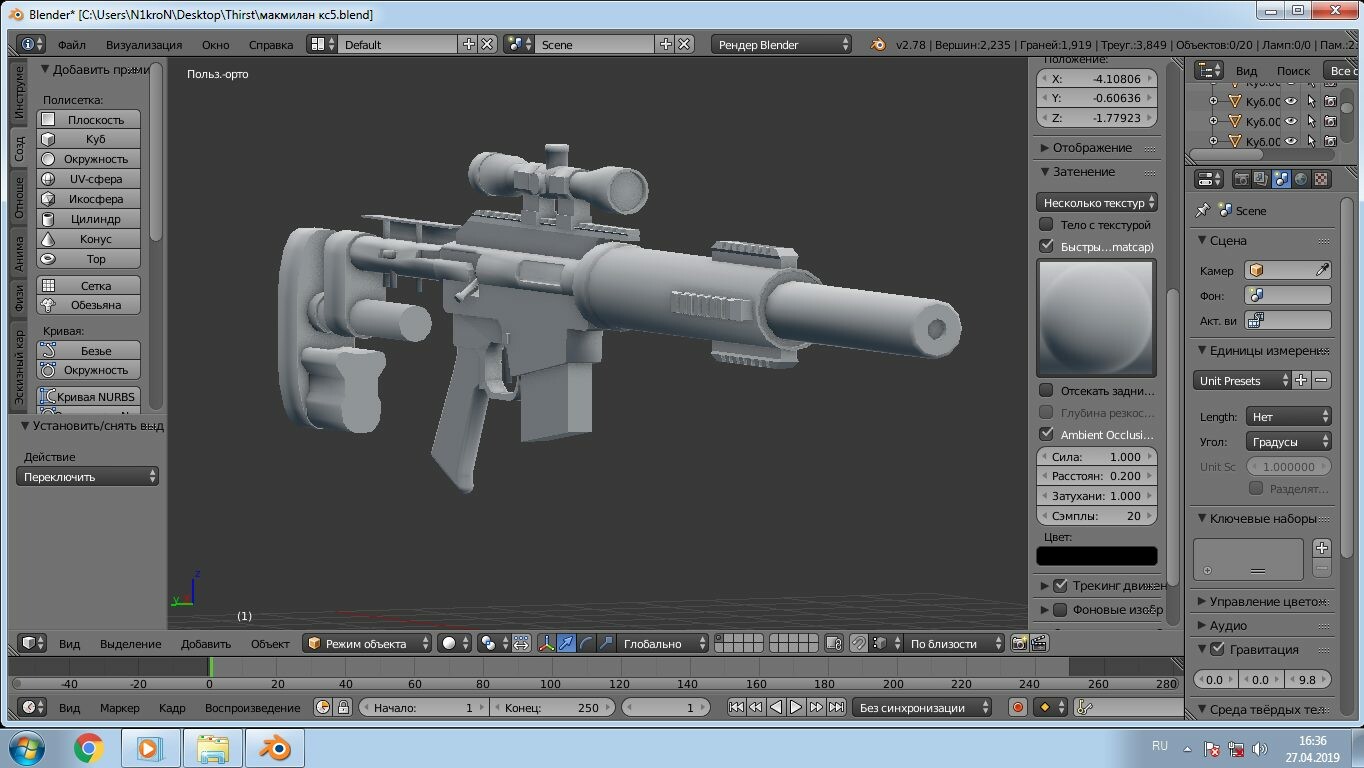Open the 'Рендер Blender' engine dropdown

coord(782,44)
